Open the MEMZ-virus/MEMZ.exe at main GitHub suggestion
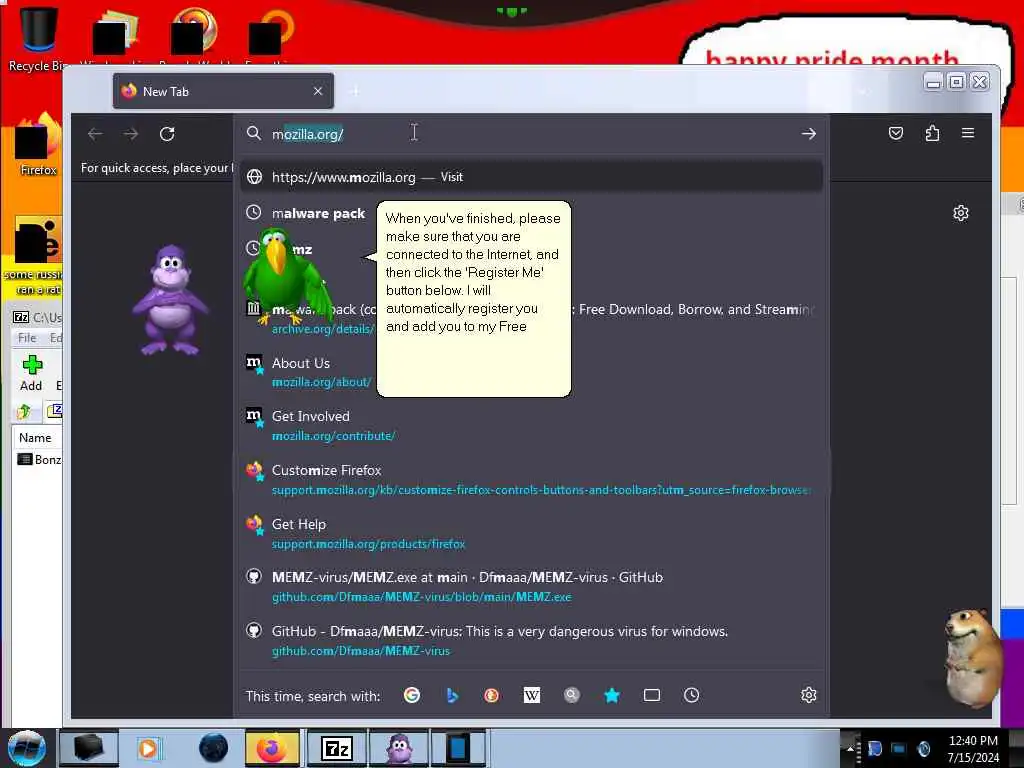This screenshot has height=768, width=1024. pos(531,586)
